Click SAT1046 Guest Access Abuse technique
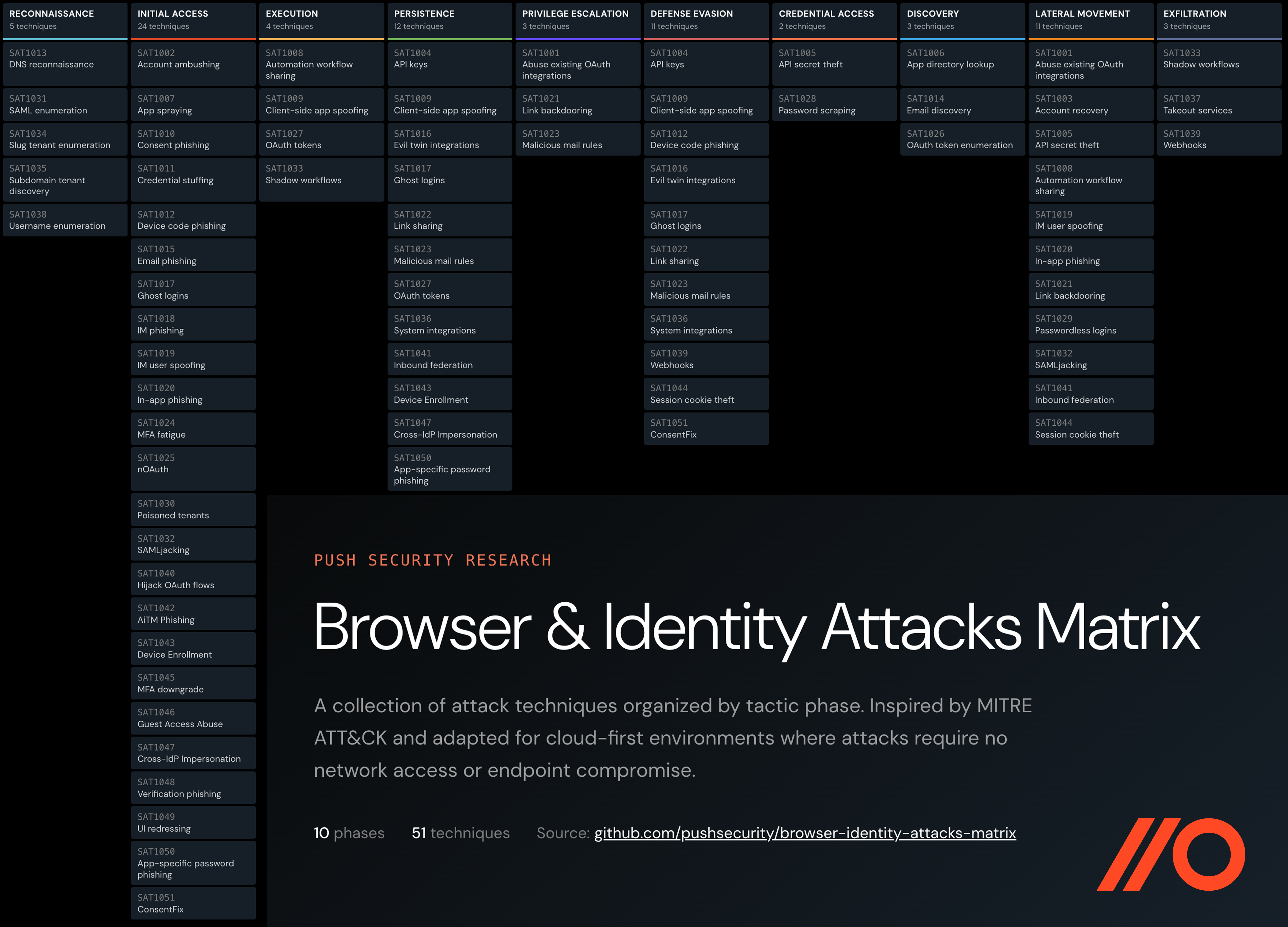1288x927 pixels. (x=193, y=718)
